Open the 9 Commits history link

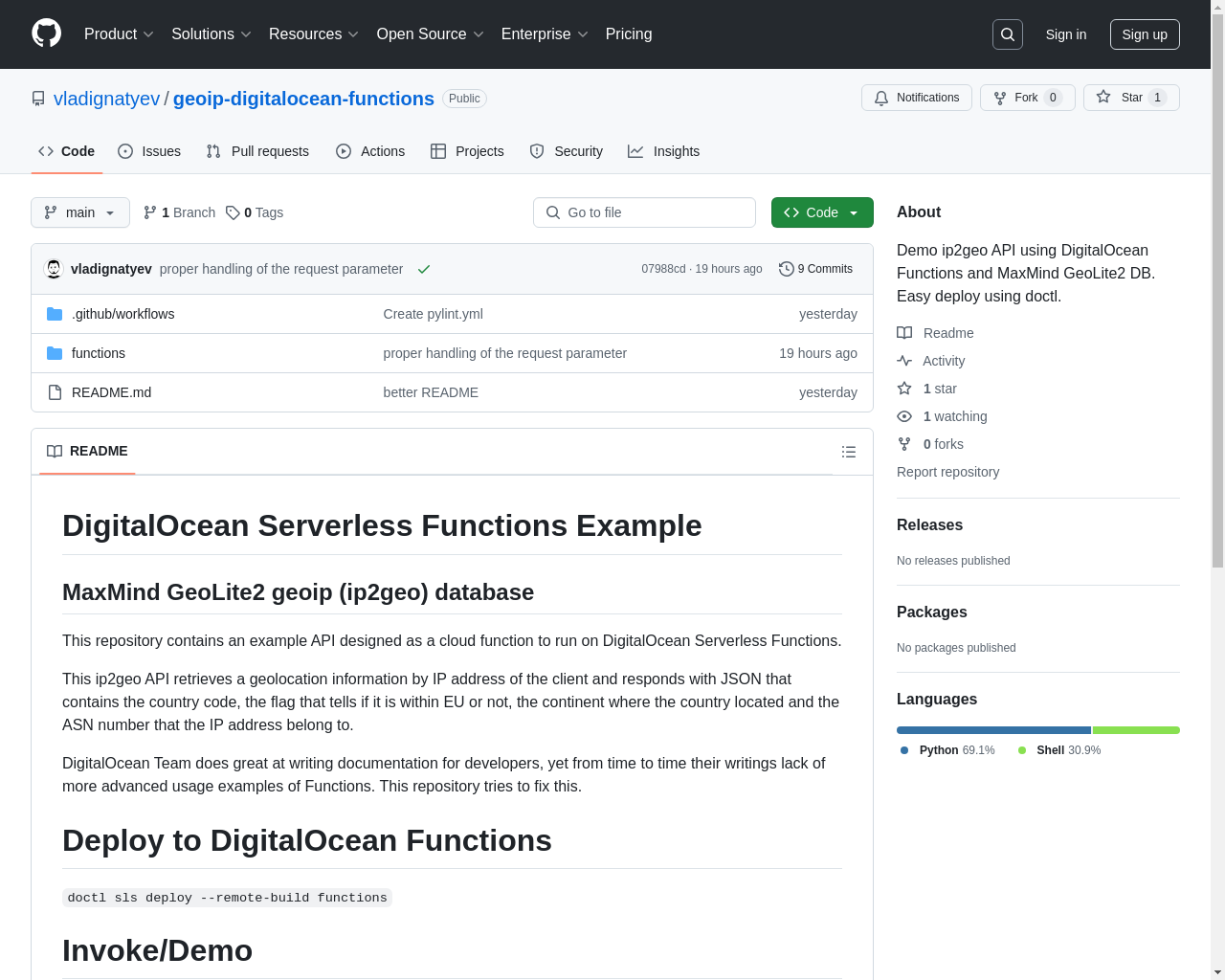tap(815, 269)
